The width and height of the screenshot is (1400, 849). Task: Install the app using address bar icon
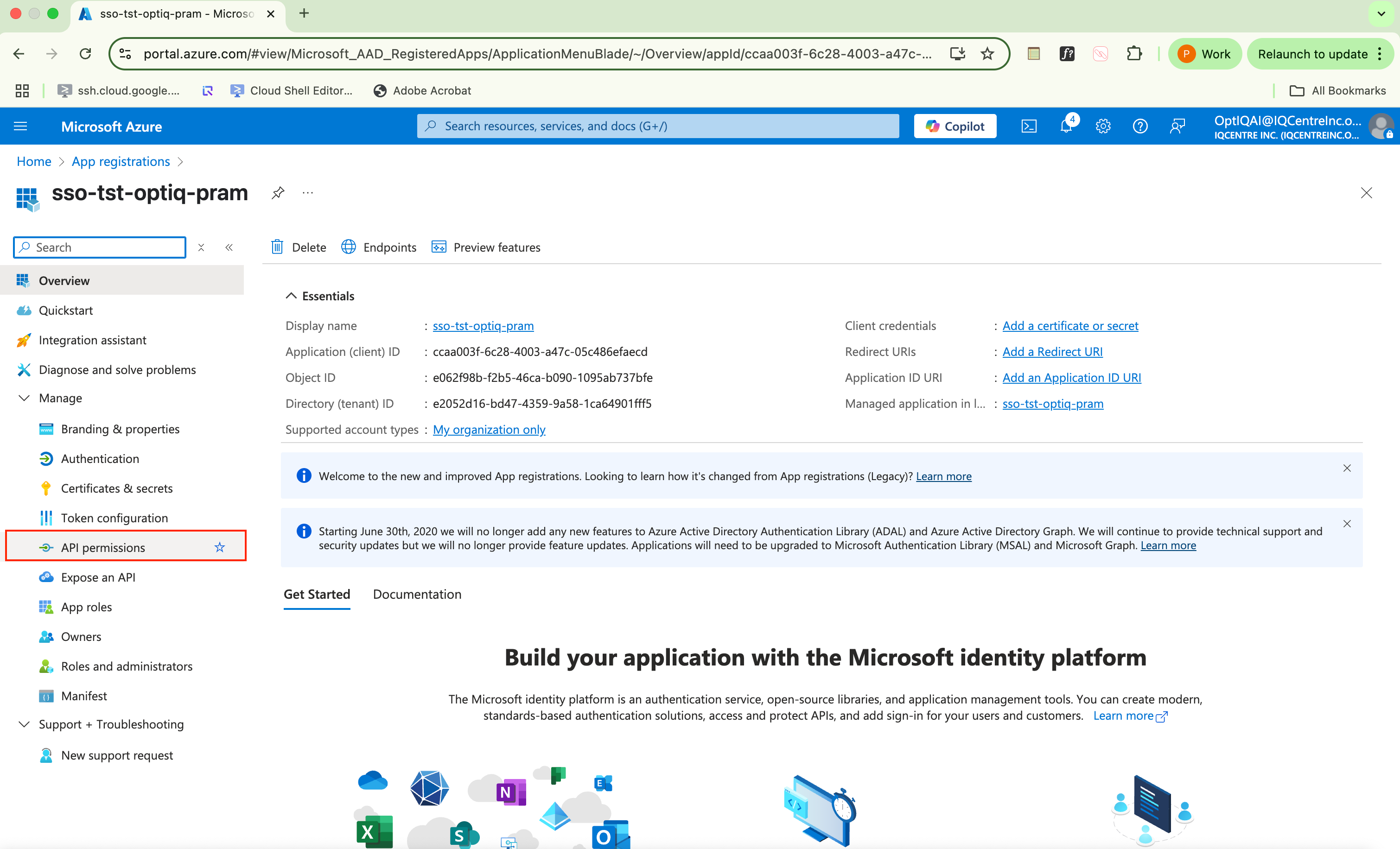point(957,54)
